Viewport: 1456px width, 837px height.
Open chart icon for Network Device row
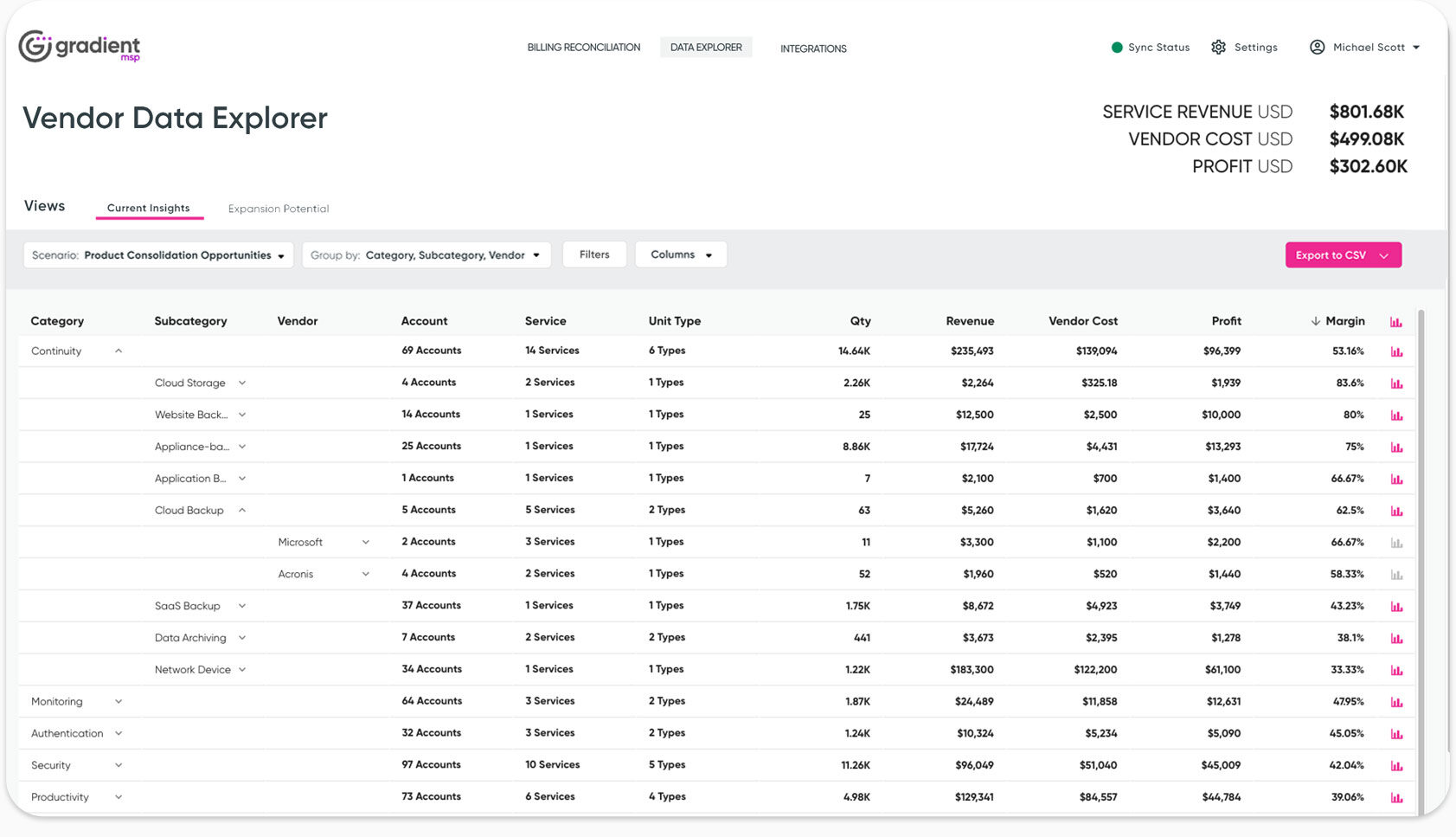(1396, 670)
